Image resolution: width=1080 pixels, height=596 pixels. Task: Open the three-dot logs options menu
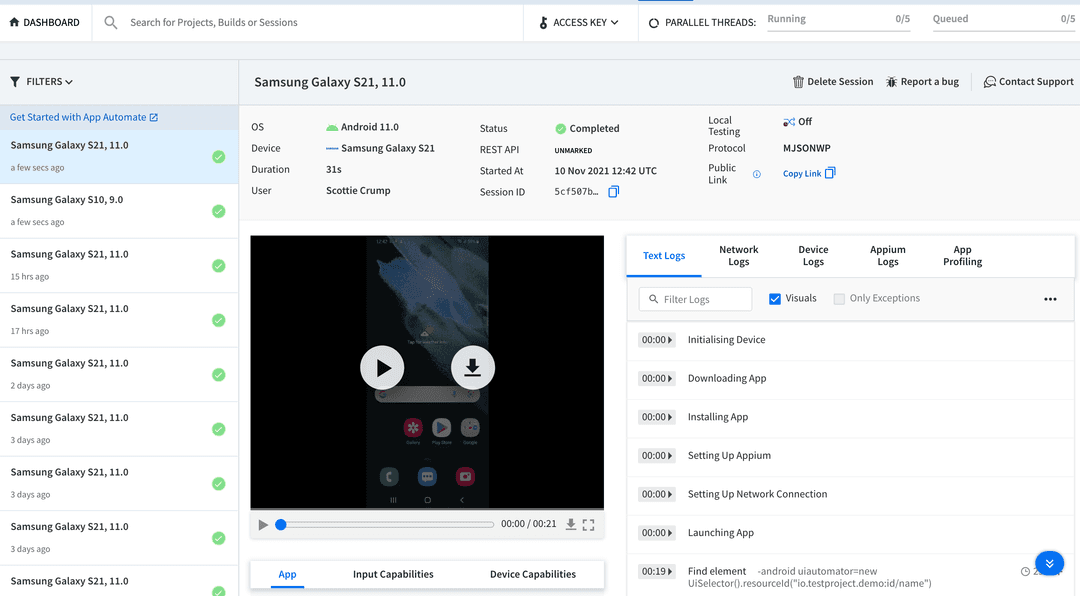pyautogui.click(x=1050, y=299)
